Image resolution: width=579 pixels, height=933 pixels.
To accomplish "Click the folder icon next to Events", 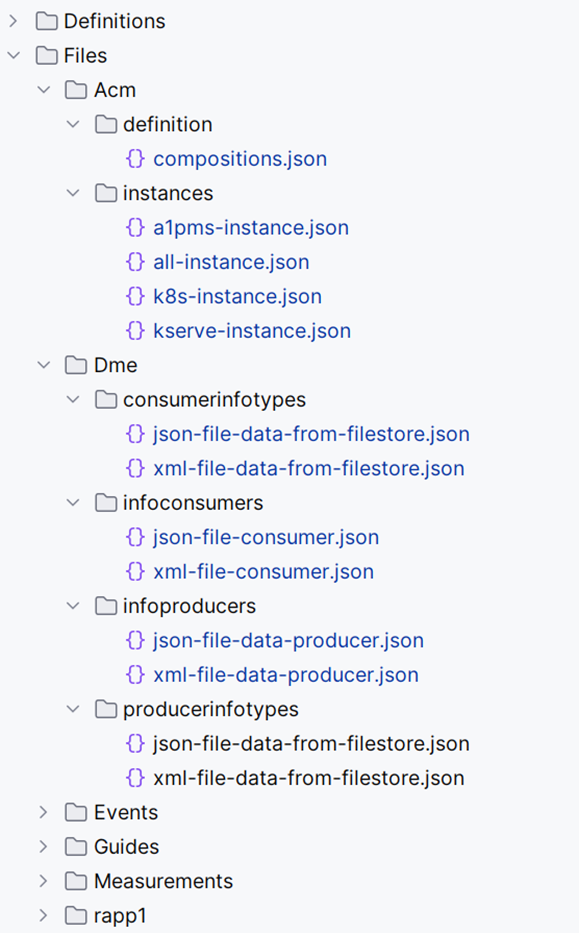I will (x=75, y=812).
